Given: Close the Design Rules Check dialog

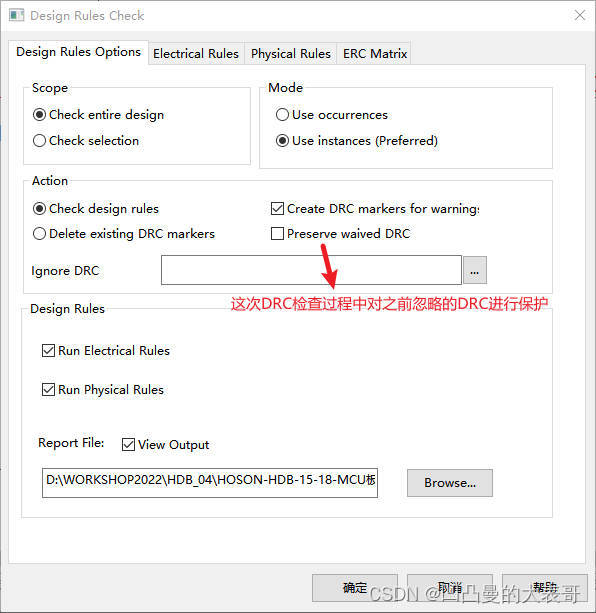Looking at the screenshot, I should (580, 15).
